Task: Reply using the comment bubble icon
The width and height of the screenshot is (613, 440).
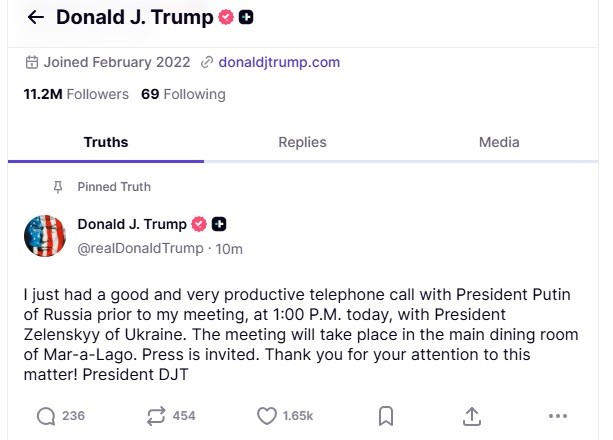Action: [46, 416]
